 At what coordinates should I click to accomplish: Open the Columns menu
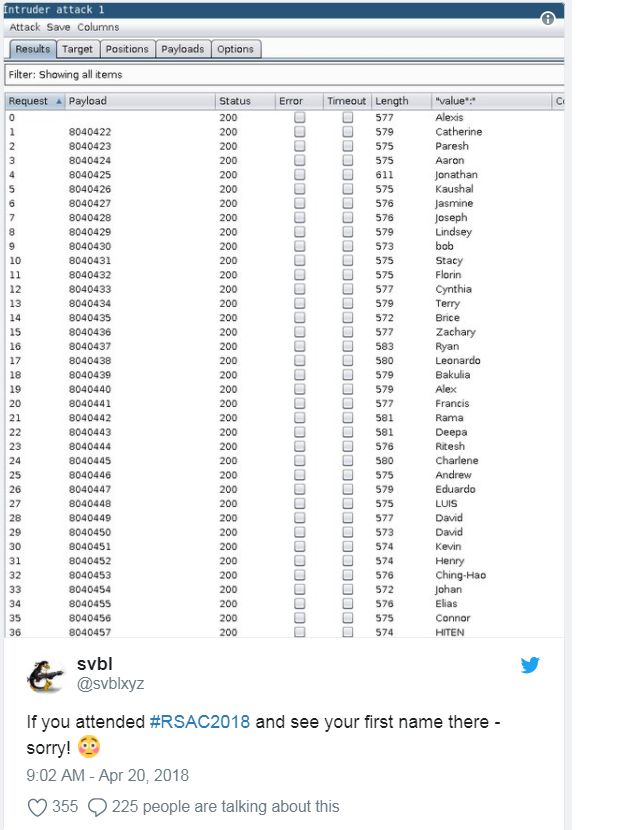point(98,27)
